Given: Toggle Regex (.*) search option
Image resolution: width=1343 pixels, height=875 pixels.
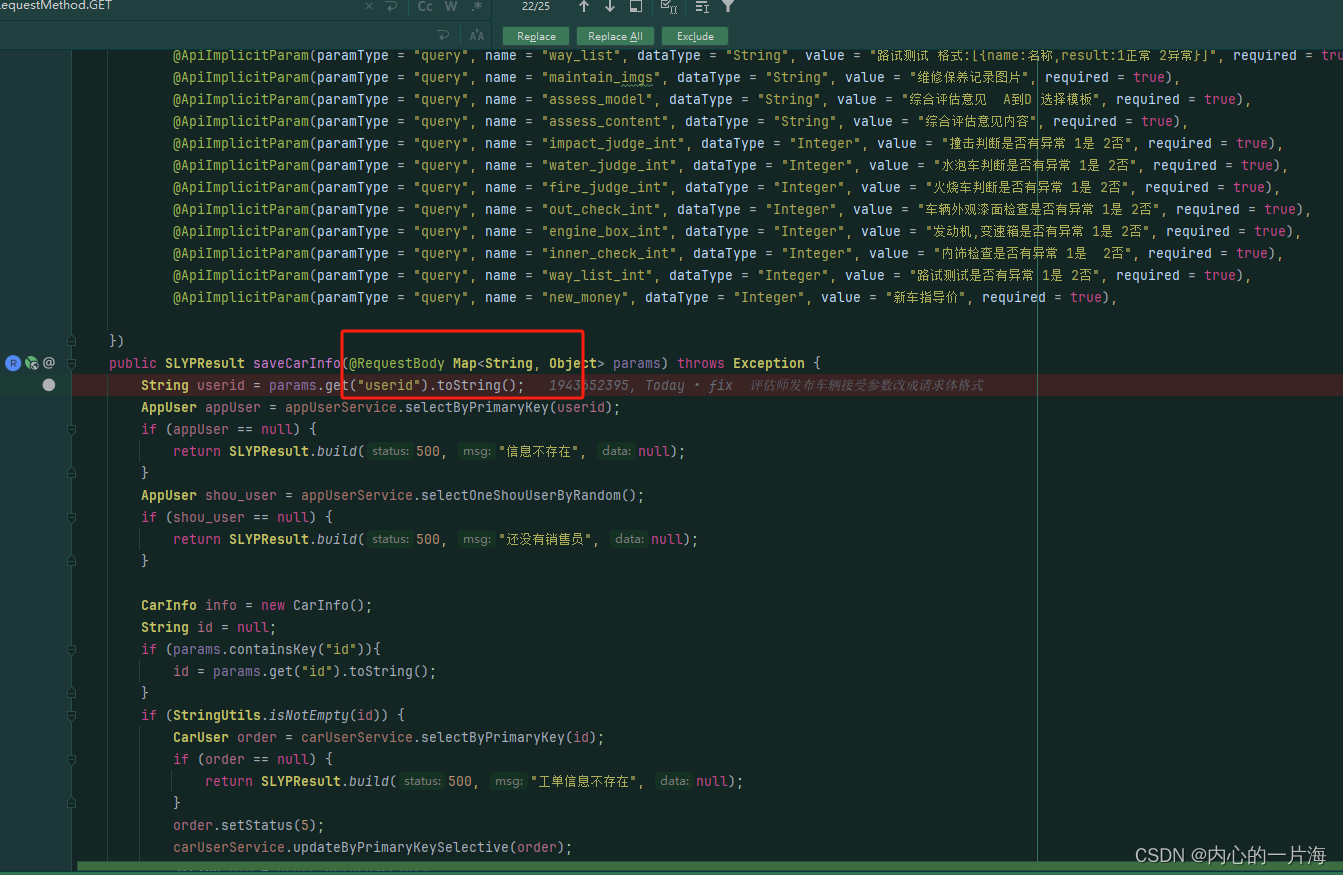Looking at the screenshot, I should click(x=477, y=6).
